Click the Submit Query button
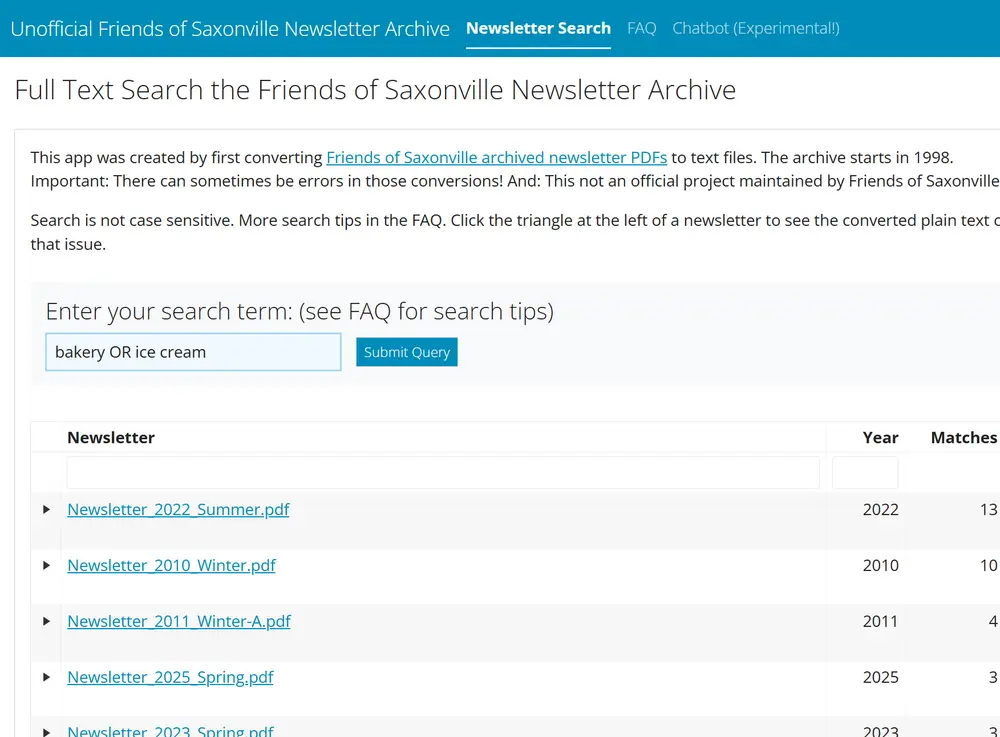 click(x=406, y=352)
